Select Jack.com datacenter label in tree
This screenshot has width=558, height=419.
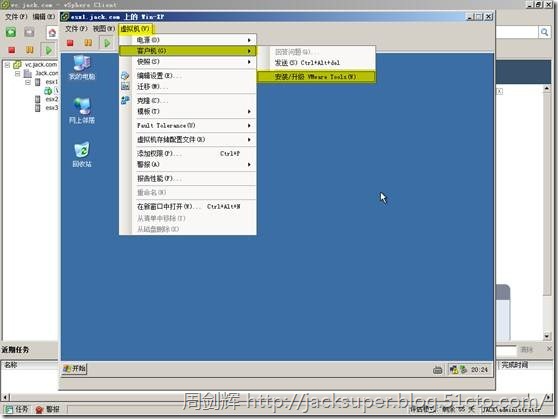click(x=46, y=73)
